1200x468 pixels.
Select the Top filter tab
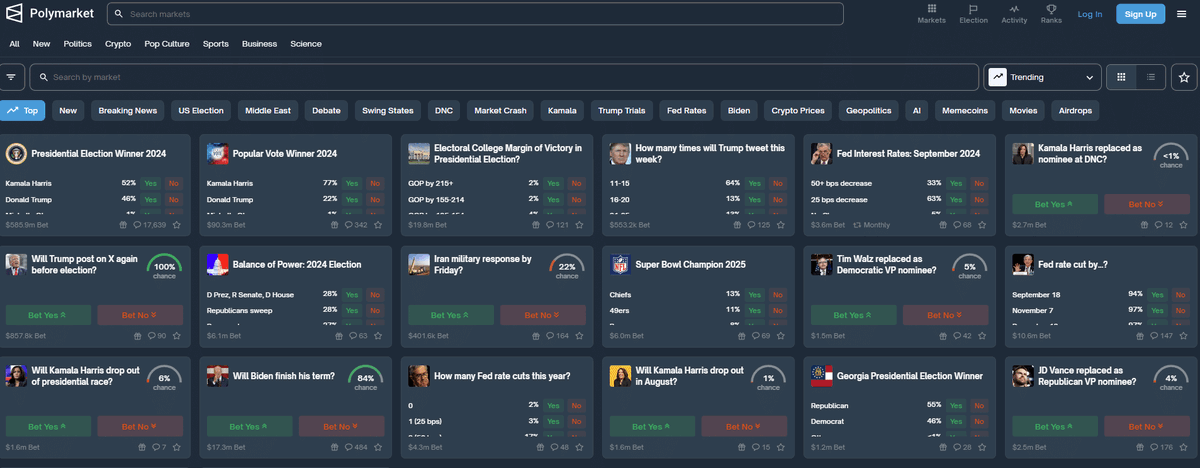23,110
